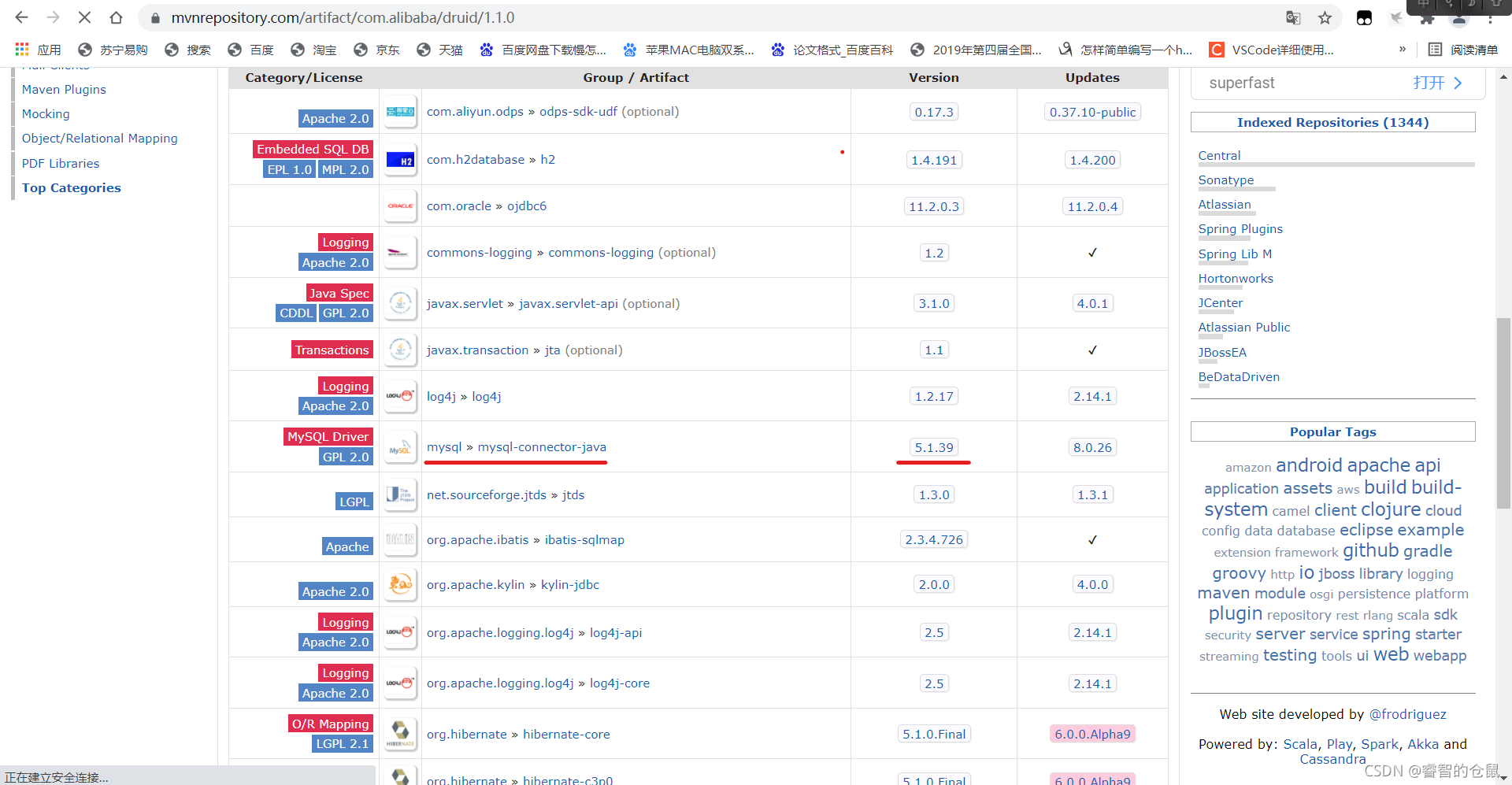Click the jtds artifact icon
The image size is (1512, 785).
pos(401,495)
